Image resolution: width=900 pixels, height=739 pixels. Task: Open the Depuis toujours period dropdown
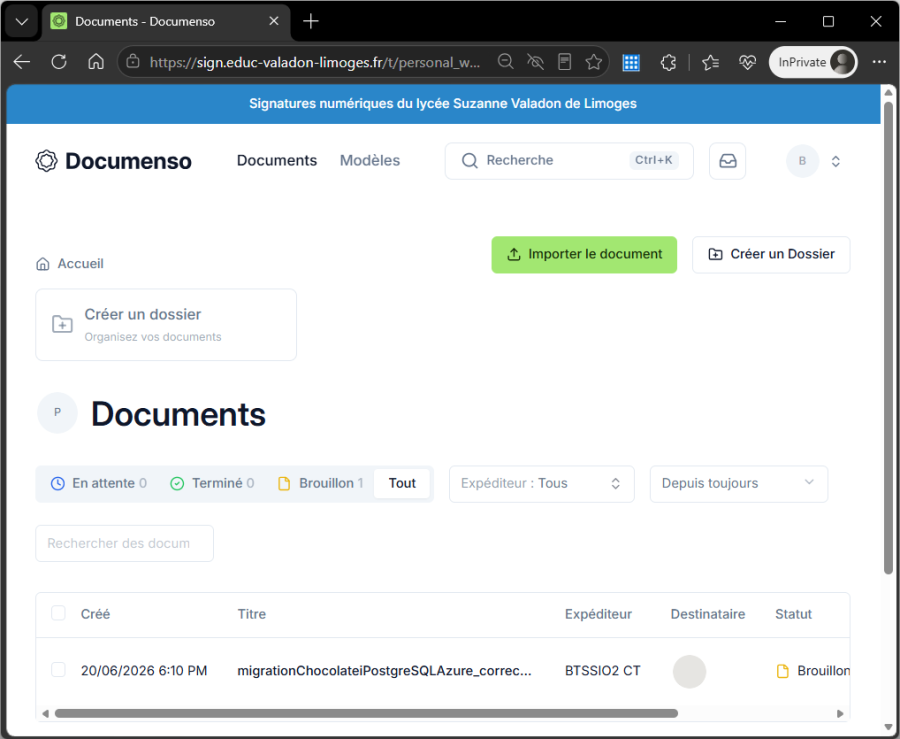[x=738, y=484]
